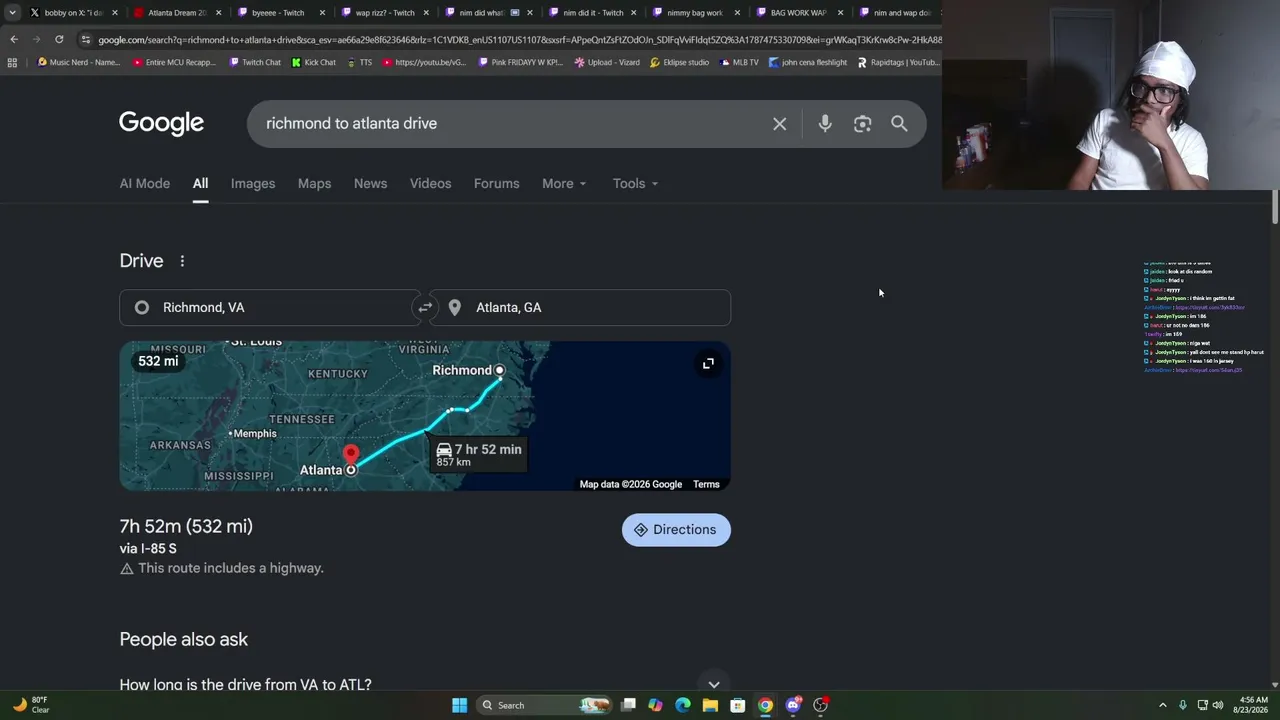Open the volume control in system tray
Viewport: 1280px width, 720px height.
tap(1218, 705)
